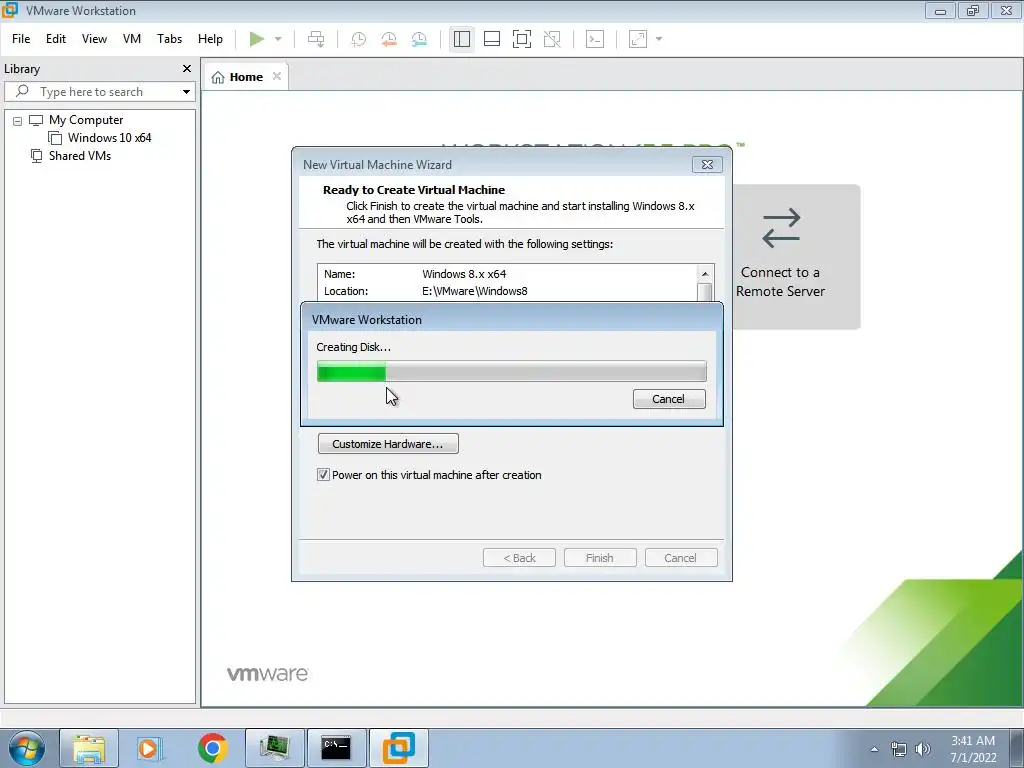Toggle the library sidebar view icon
Image resolution: width=1024 pixels, height=768 pixels.
(x=462, y=39)
